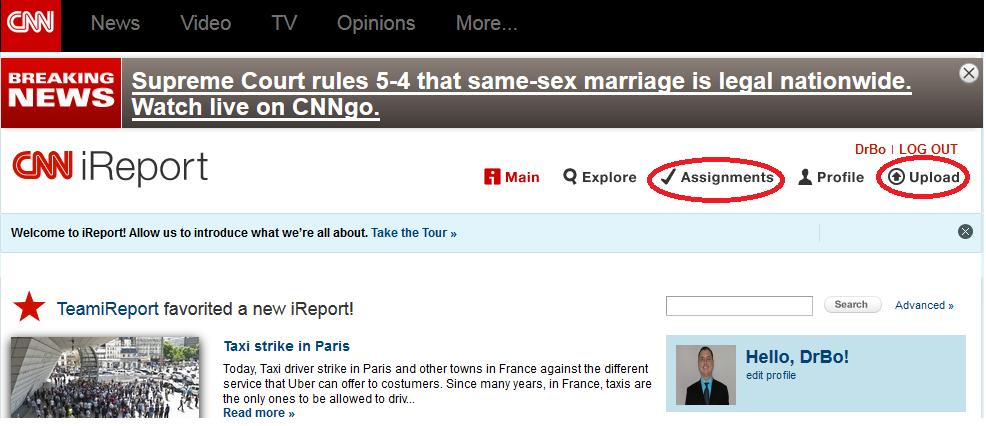
Task: Close the breaking news banner
Action: 969,73
